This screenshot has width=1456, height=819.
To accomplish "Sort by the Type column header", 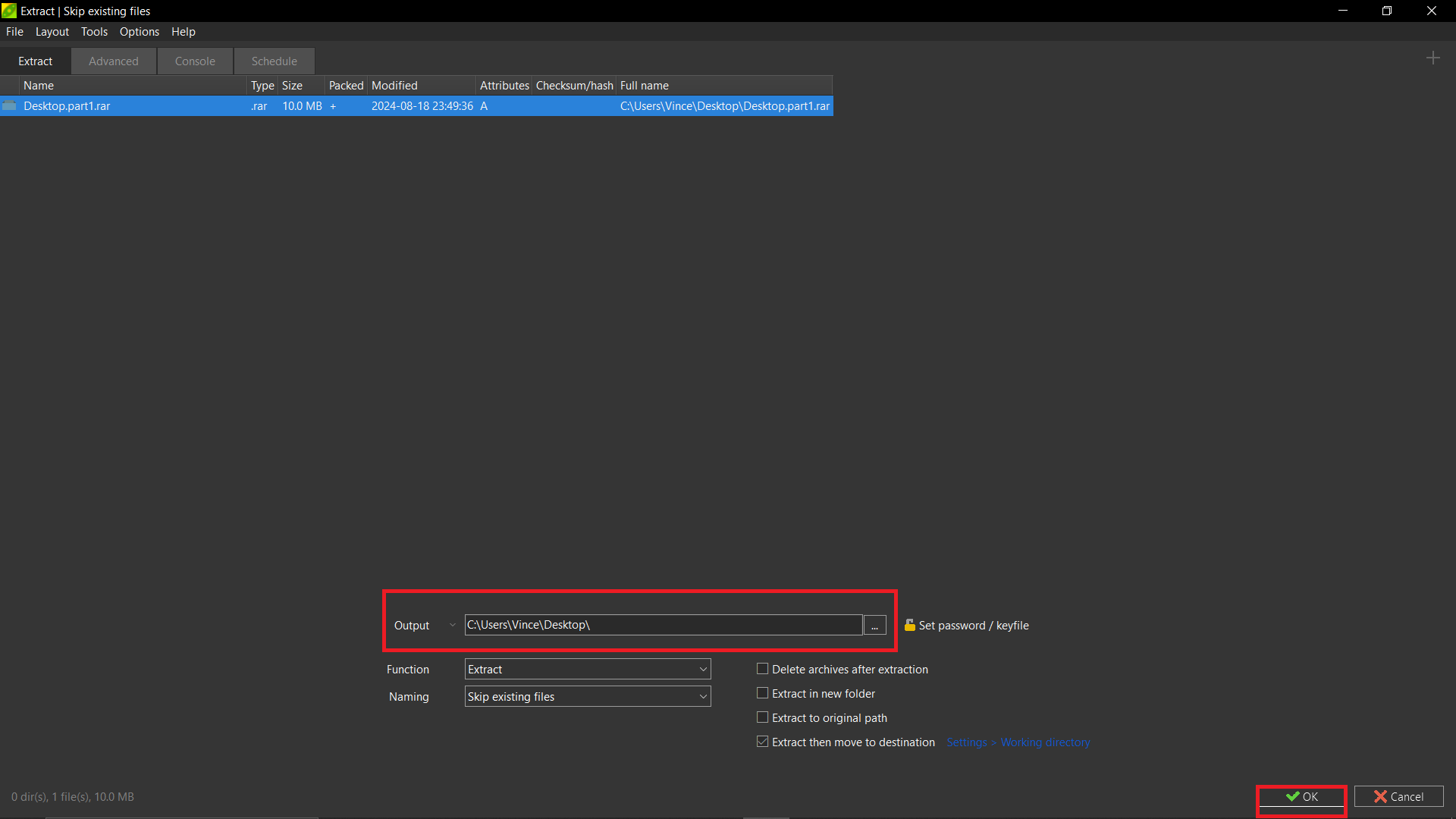I will (x=262, y=86).
